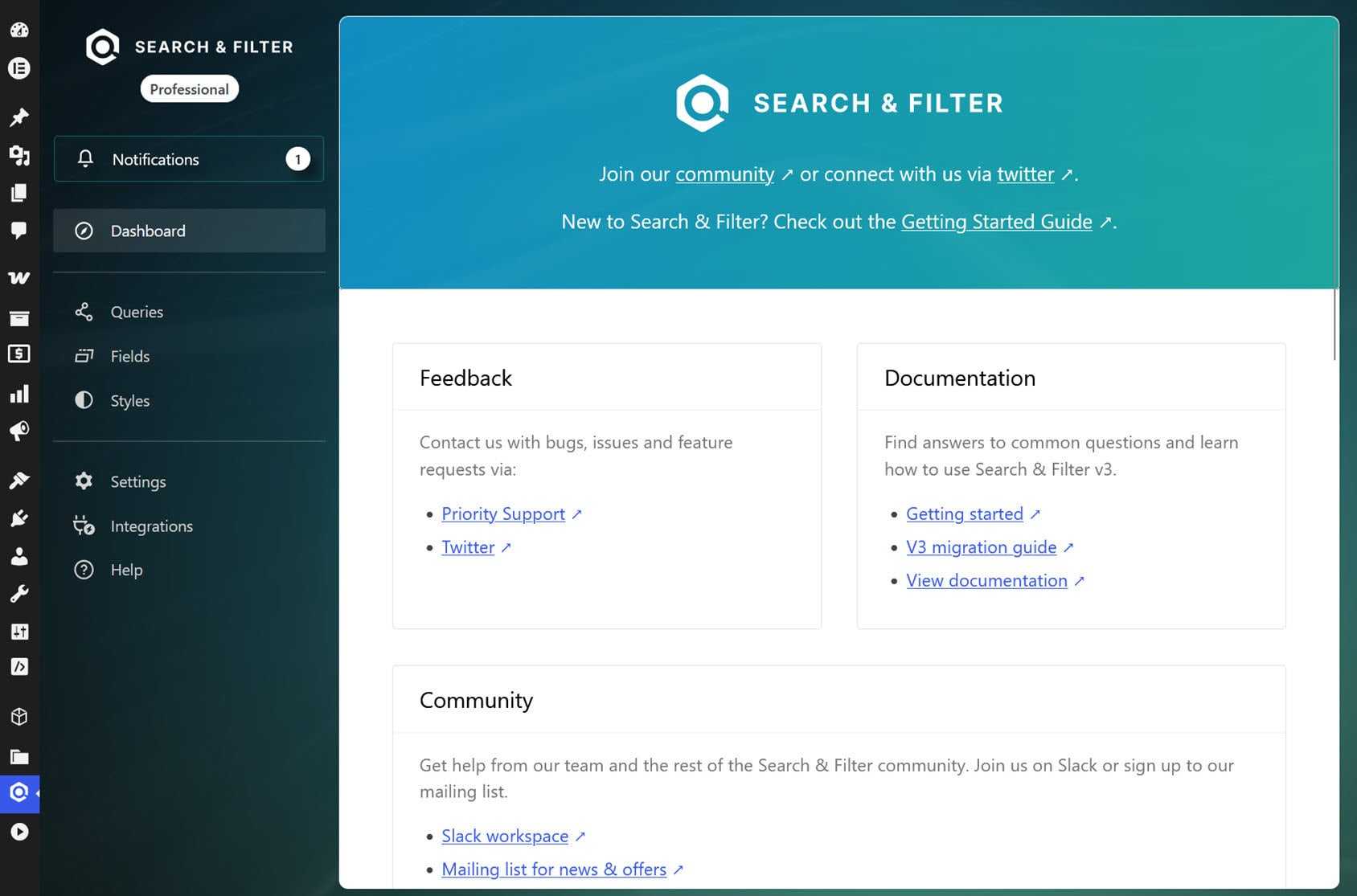The image size is (1357, 896).
Task: Click the notification count badge showing 1
Action: (x=297, y=159)
